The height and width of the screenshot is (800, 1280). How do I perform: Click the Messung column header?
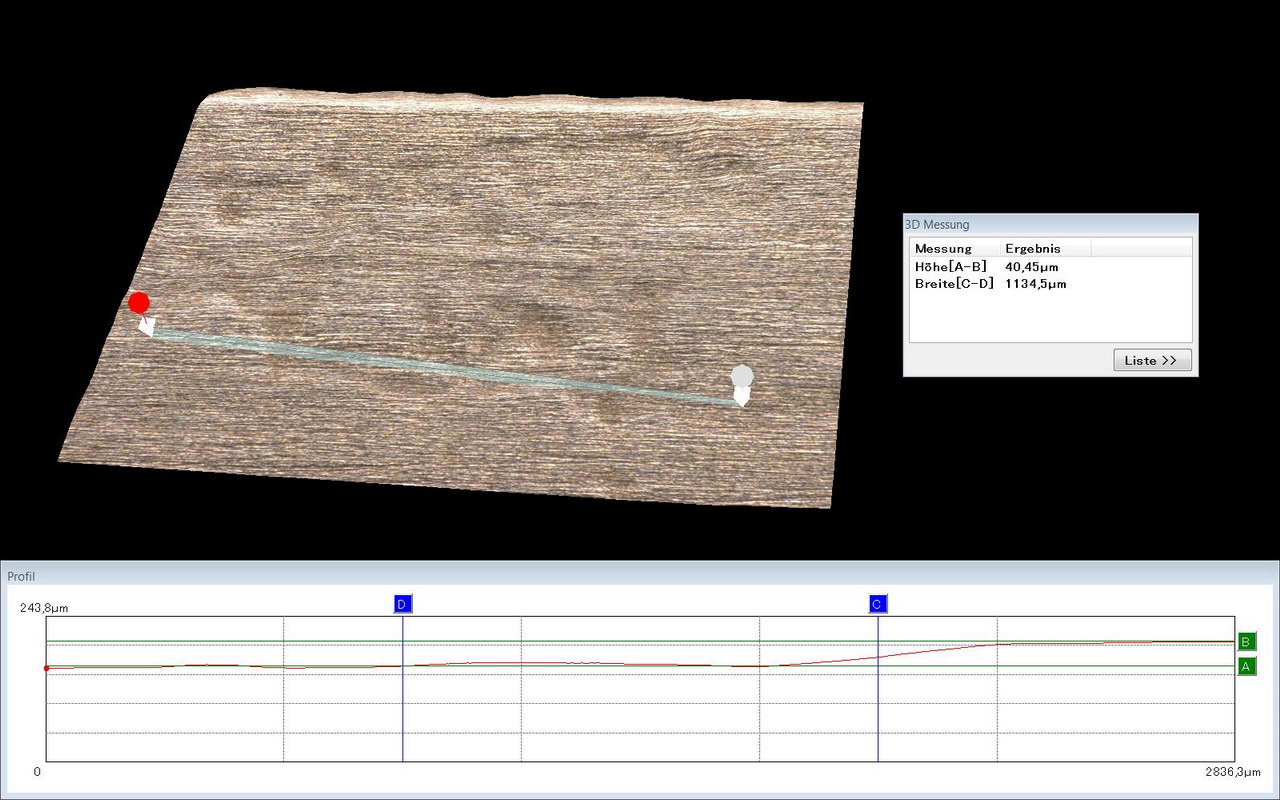coord(943,248)
